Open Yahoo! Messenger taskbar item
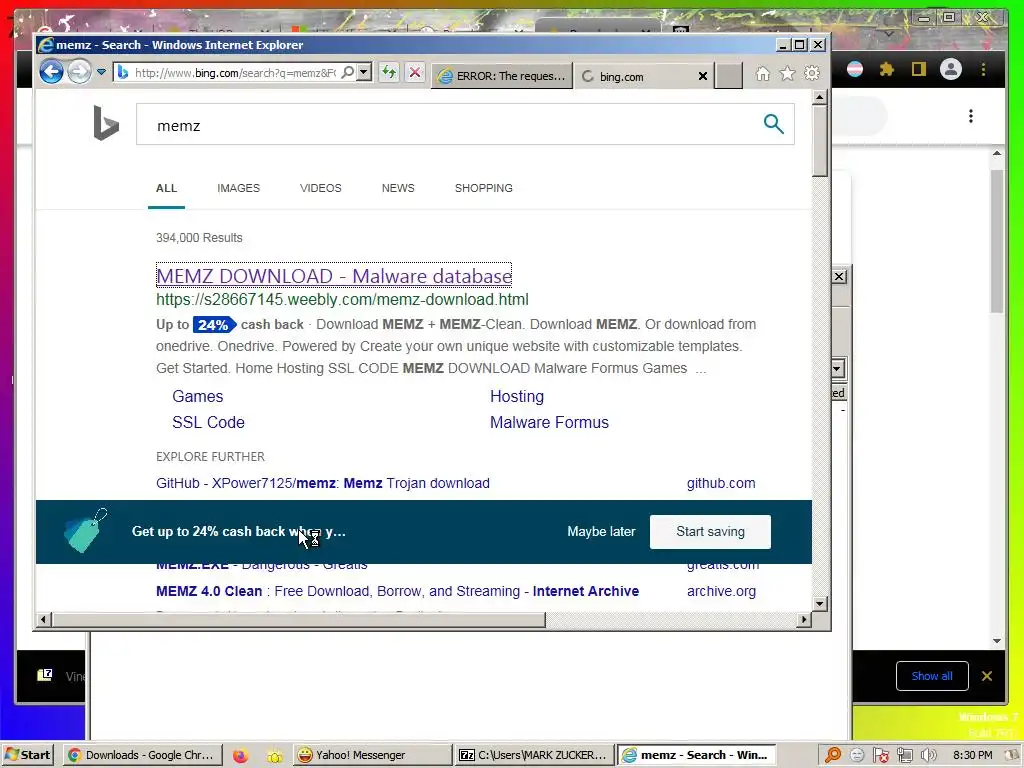 click(x=372, y=755)
